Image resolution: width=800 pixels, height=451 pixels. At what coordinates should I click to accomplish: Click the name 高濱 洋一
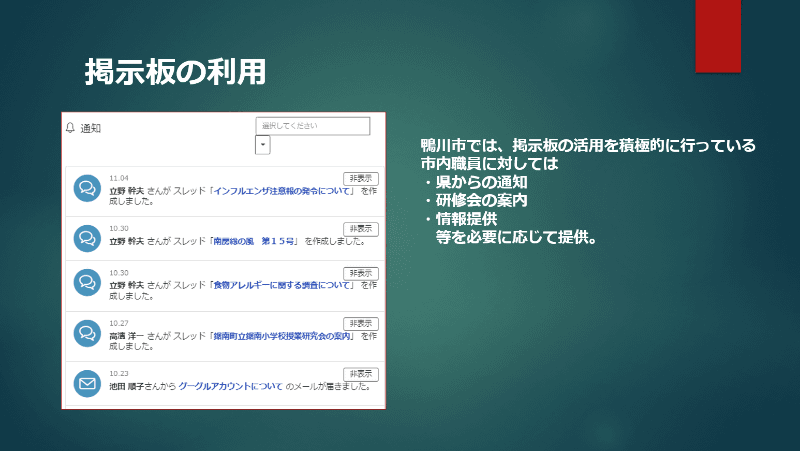[x=127, y=336]
